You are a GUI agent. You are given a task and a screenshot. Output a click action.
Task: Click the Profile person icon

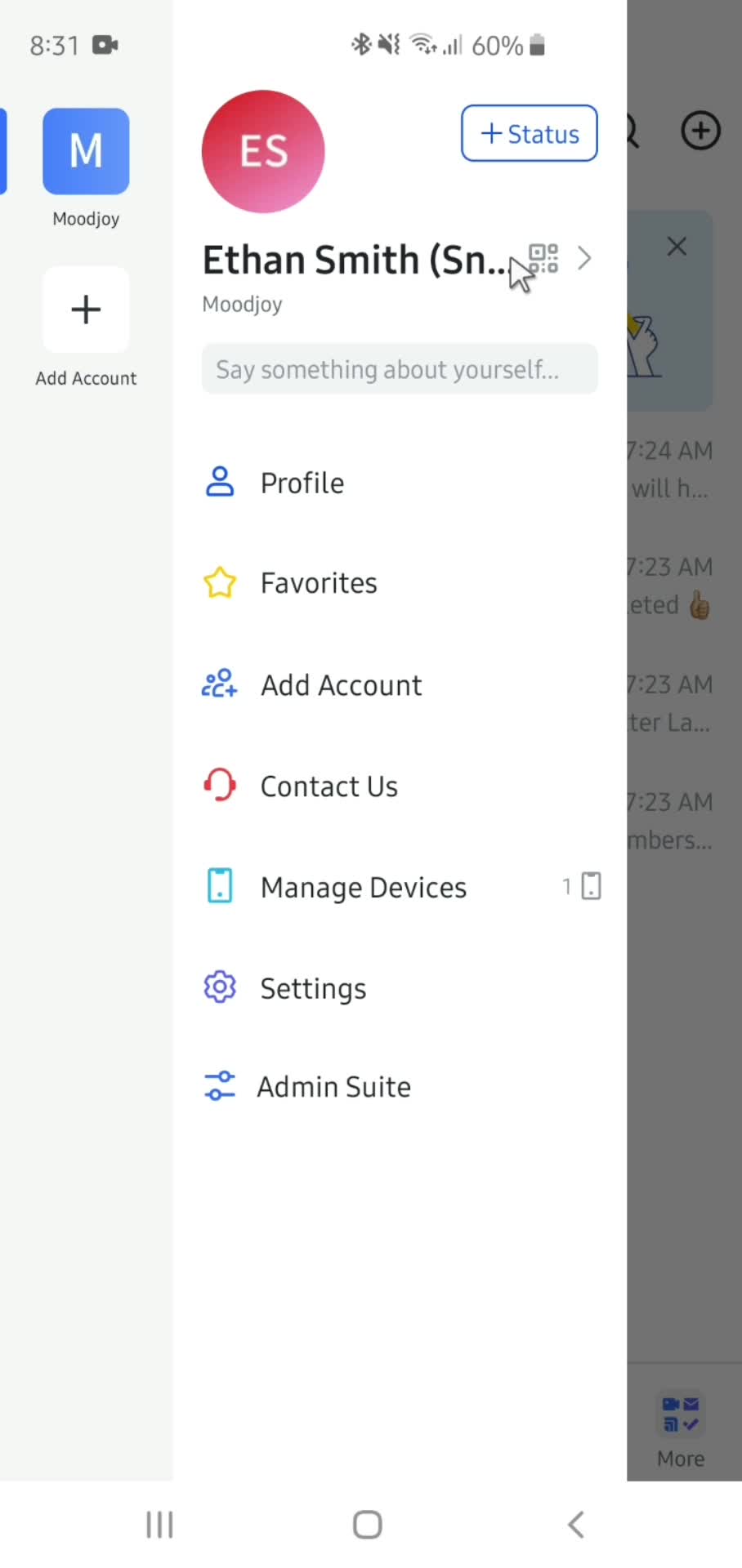219,482
